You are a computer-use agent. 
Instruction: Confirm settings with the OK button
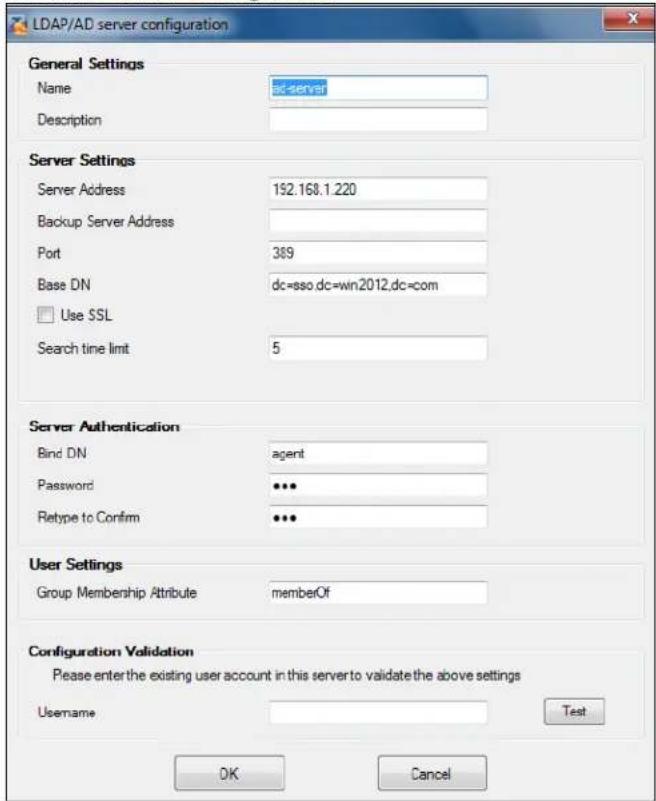(x=229, y=773)
